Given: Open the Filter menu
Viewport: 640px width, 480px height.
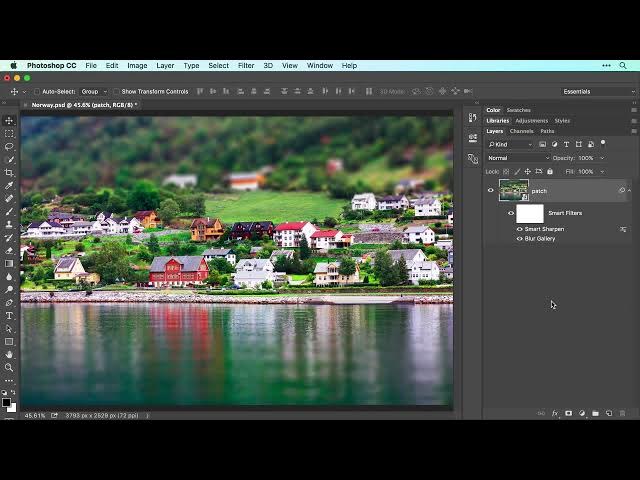Looking at the screenshot, I should (246, 65).
